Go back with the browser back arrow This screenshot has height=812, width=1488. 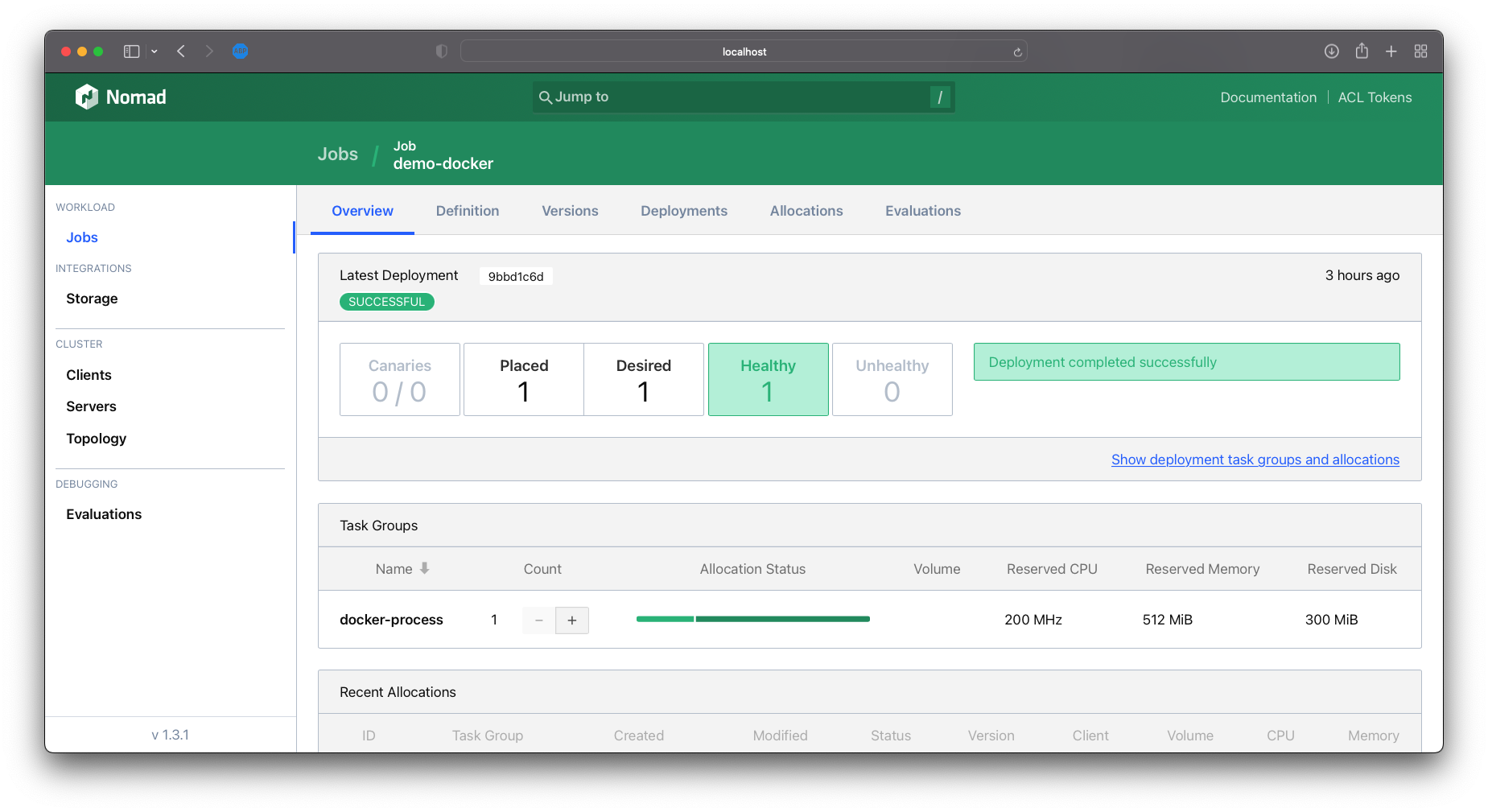182,52
